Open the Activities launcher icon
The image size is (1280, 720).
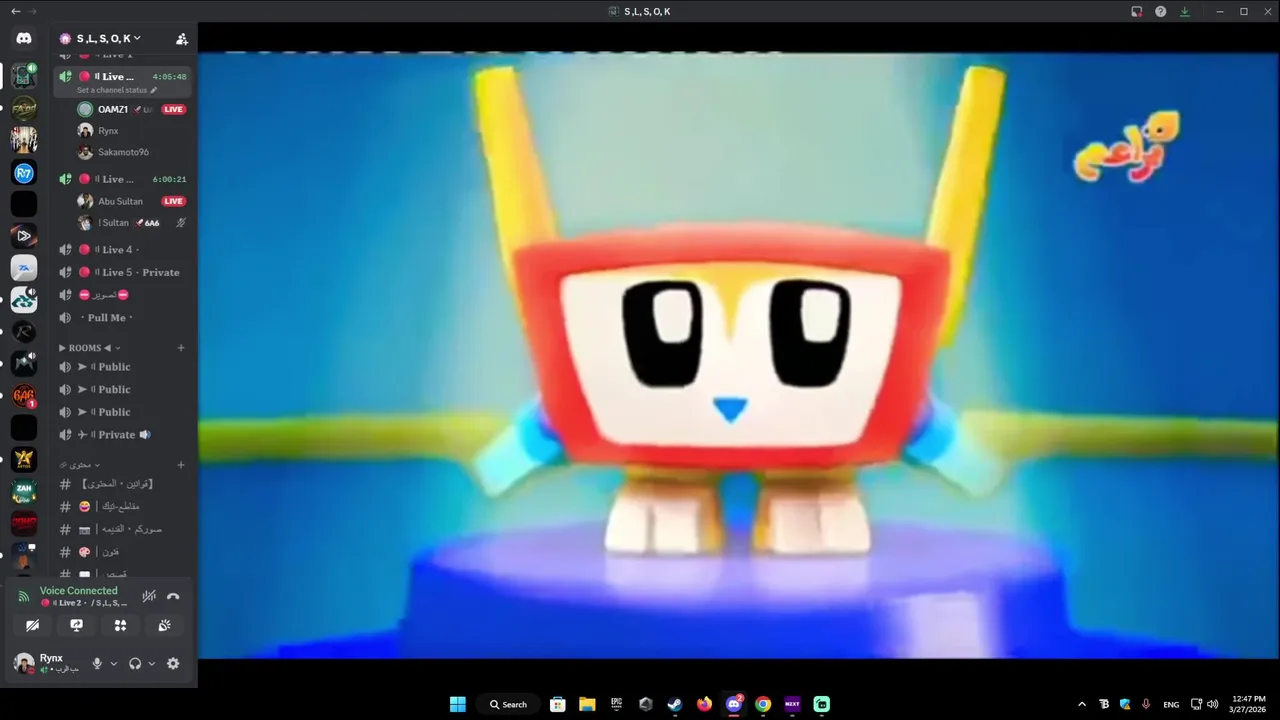click(120, 625)
